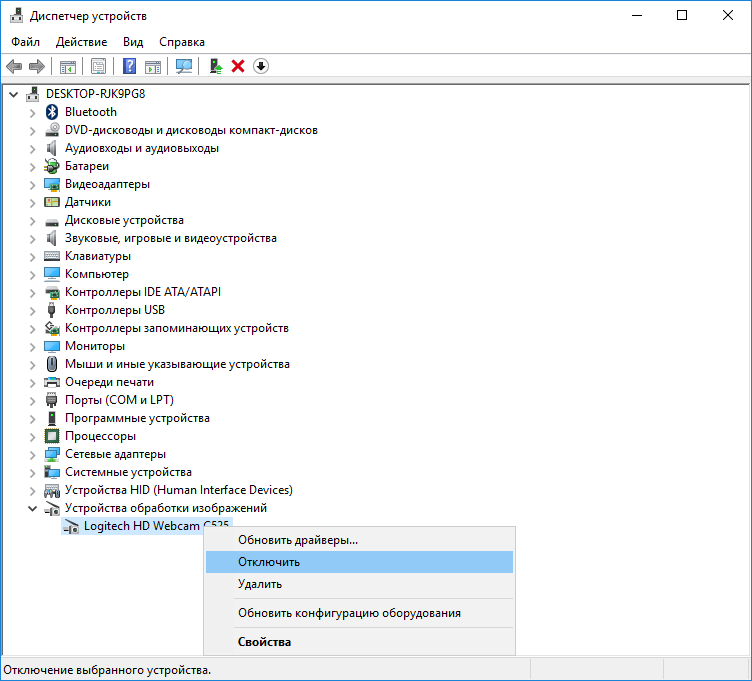Click the Back arrow toolbar icon
Screen dimensions: 752x681
[x=14, y=66]
